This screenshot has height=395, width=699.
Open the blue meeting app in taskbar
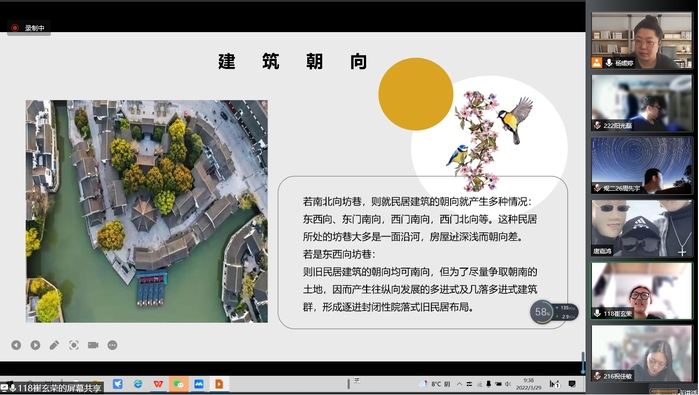coord(199,384)
